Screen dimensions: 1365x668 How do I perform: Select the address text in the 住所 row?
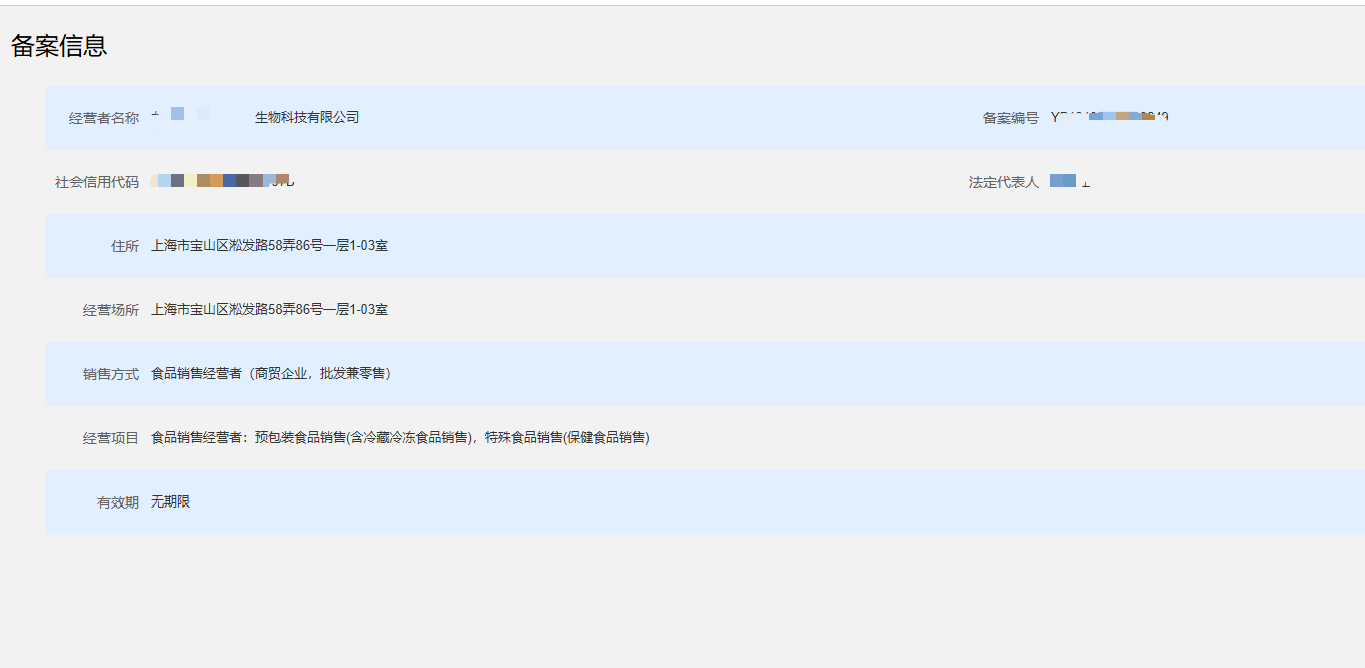pos(269,246)
